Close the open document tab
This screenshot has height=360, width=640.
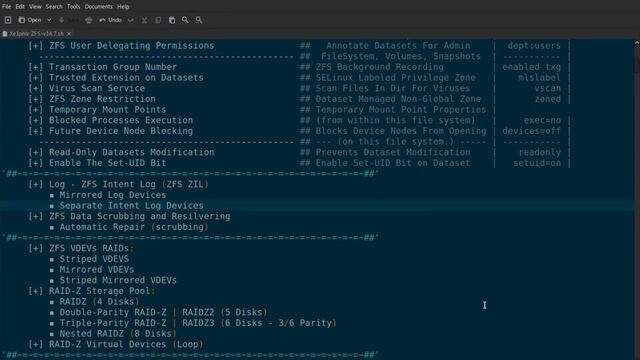(69, 33)
